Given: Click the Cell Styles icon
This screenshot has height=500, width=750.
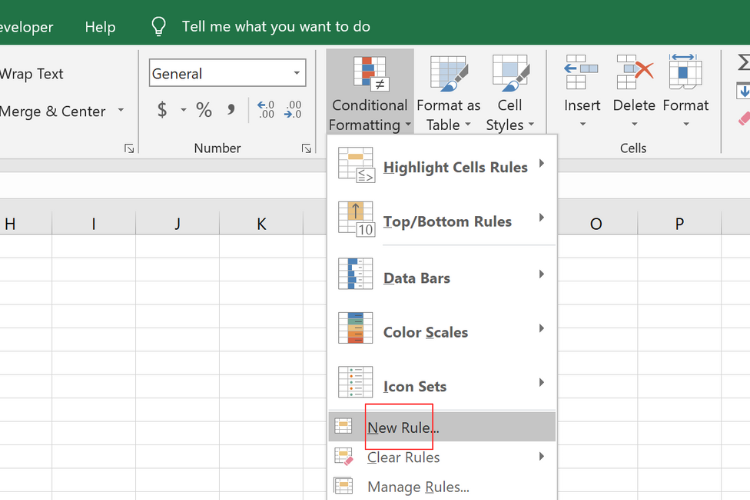Looking at the screenshot, I should coord(511,73).
